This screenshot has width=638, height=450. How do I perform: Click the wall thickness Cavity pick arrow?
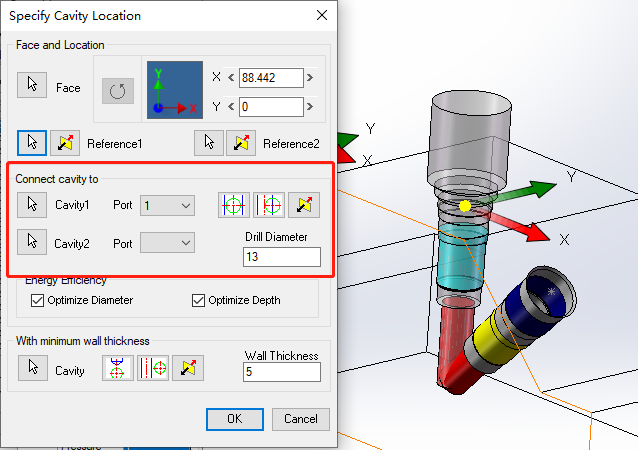click(33, 368)
